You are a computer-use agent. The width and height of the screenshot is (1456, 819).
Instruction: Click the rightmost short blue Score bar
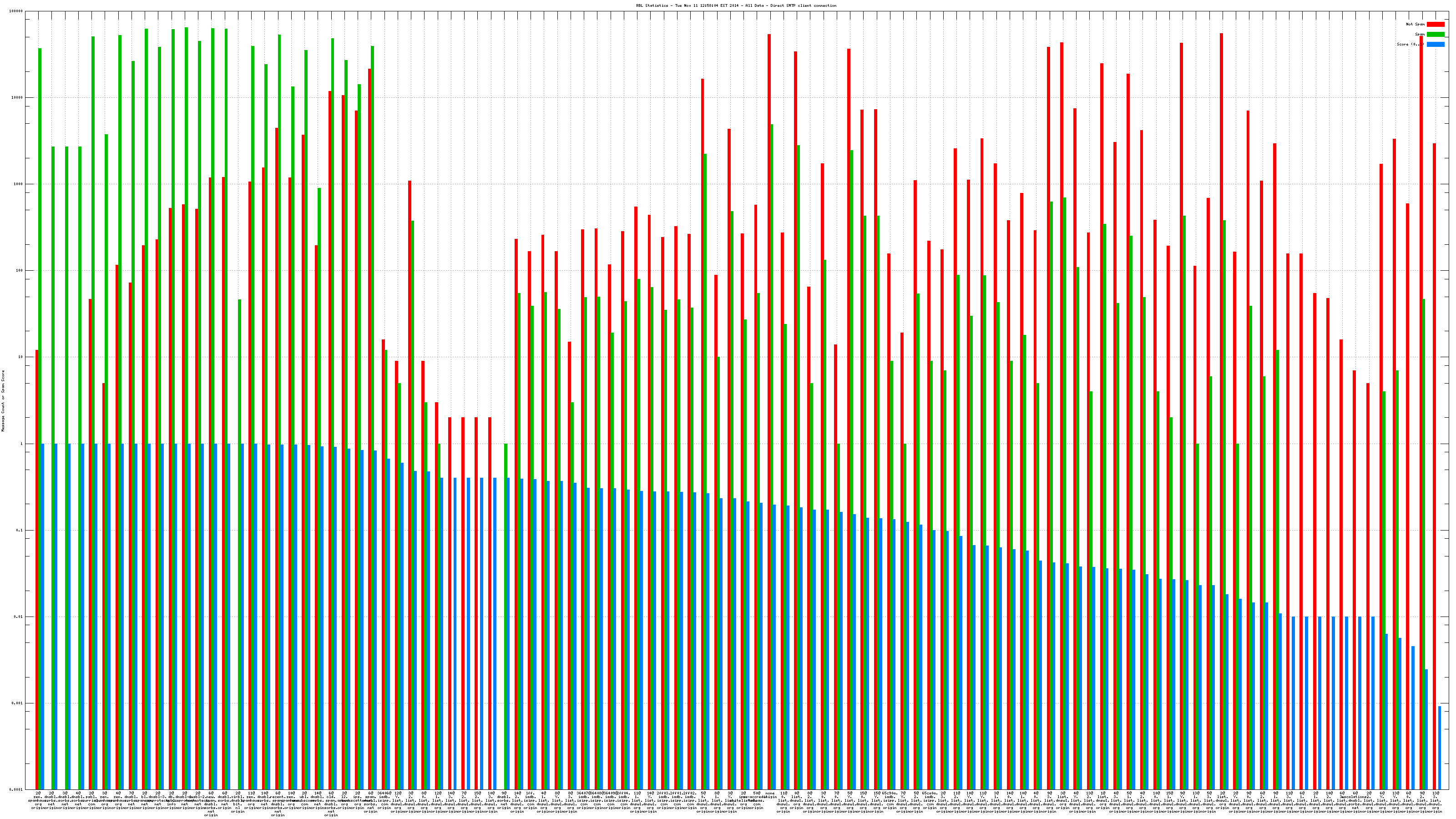[x=1440, y=747]
